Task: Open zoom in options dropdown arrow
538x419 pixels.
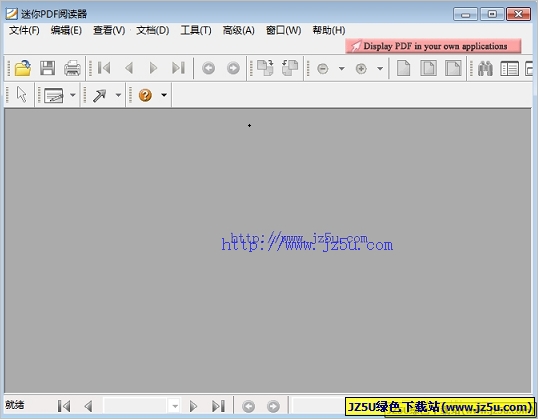Action: pos(380,69)
